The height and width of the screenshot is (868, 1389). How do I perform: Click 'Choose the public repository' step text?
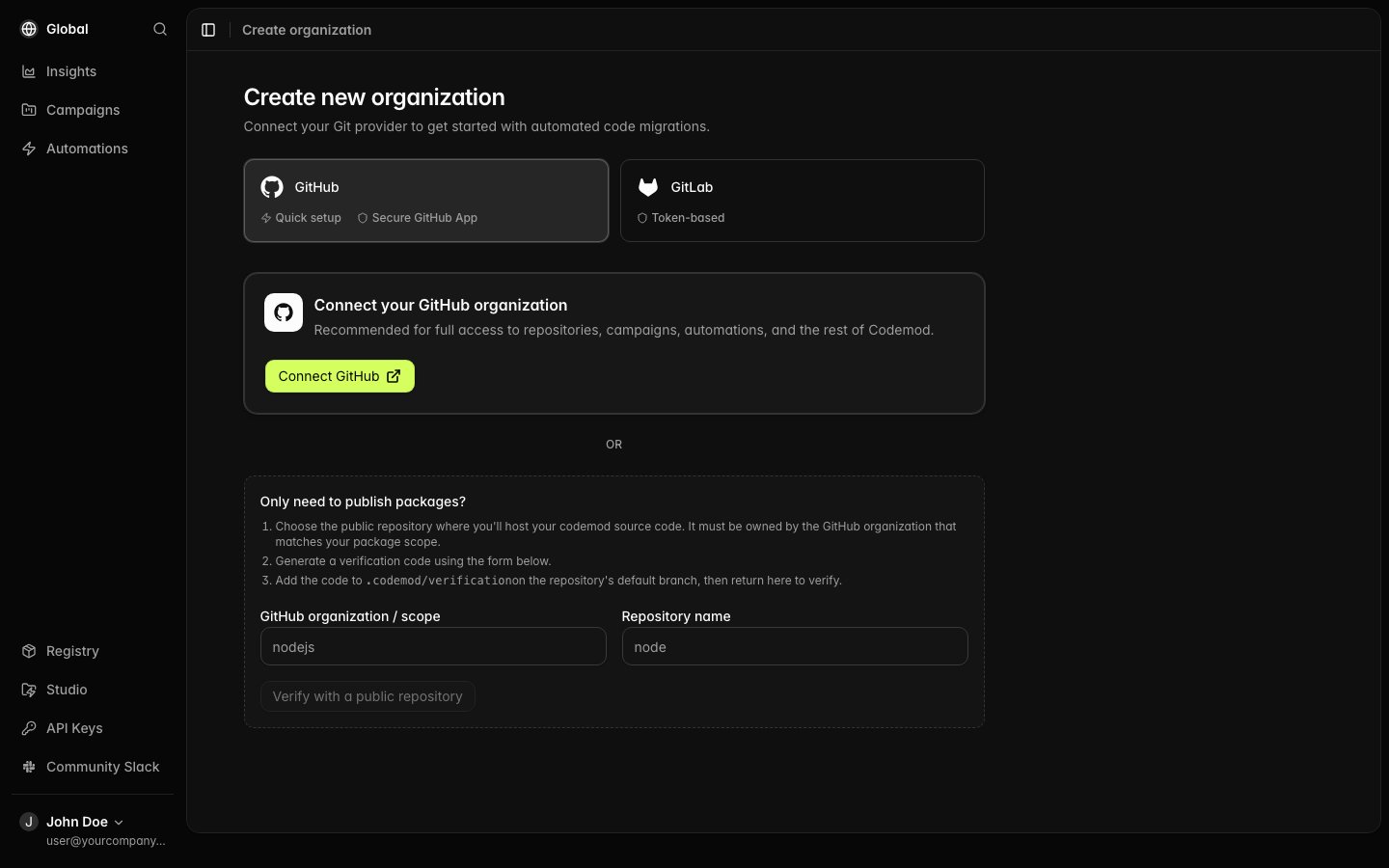click(x=615, y=534)
